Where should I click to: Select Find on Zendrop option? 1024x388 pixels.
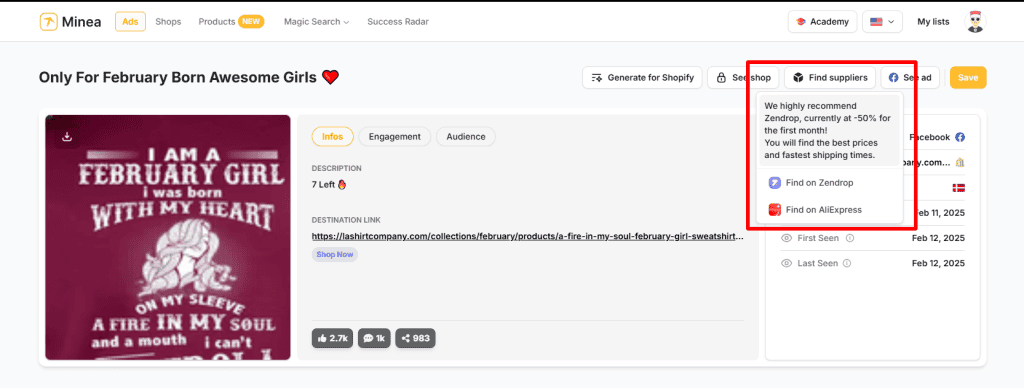coord(829,183)
